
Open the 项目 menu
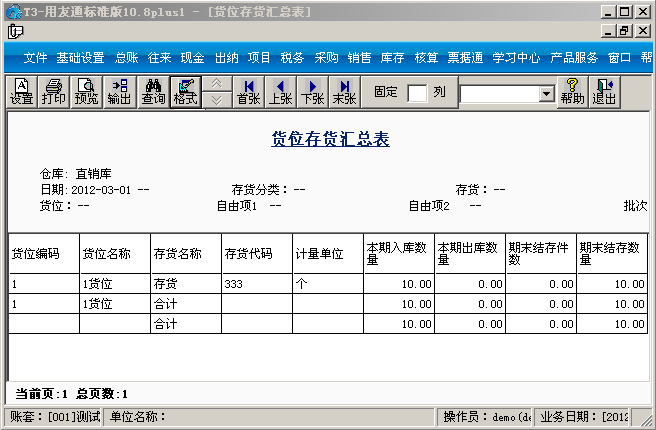[259, 58]
